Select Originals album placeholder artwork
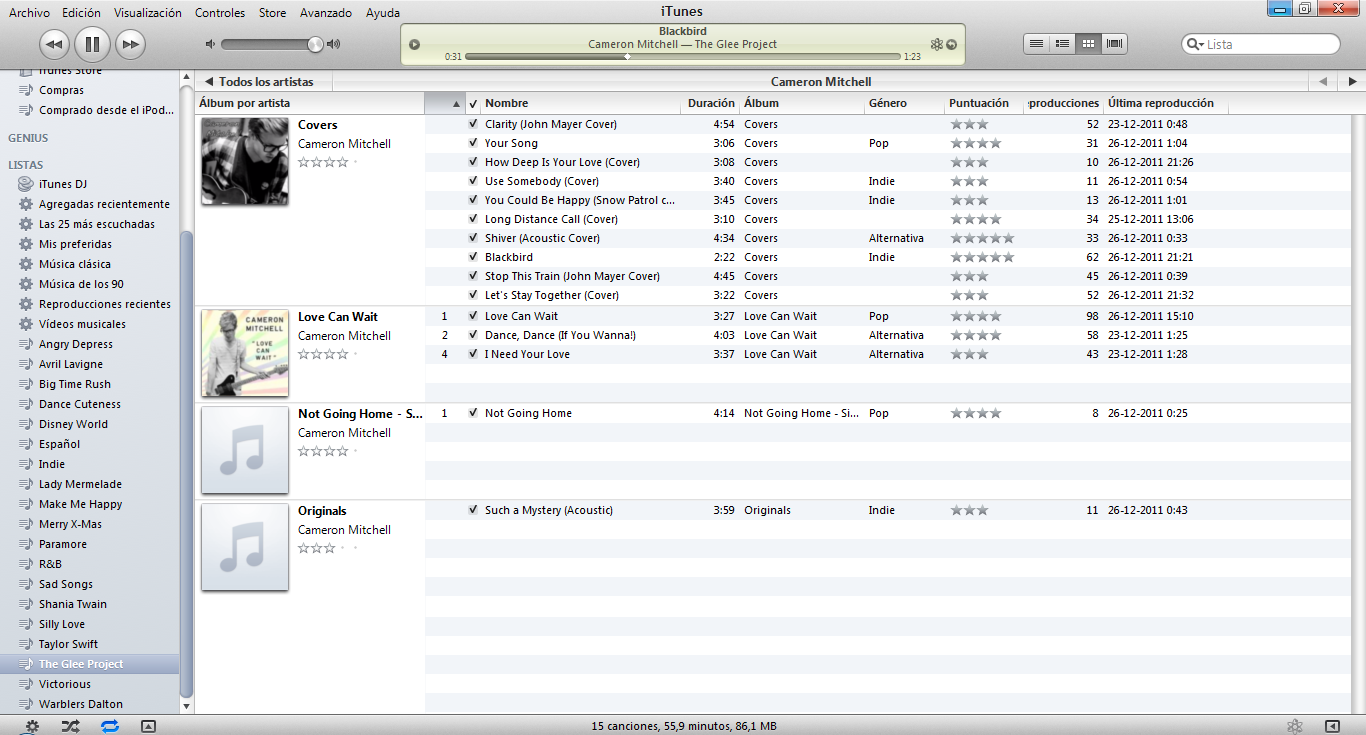The image size is (1366, 735). tap(245, 547)
